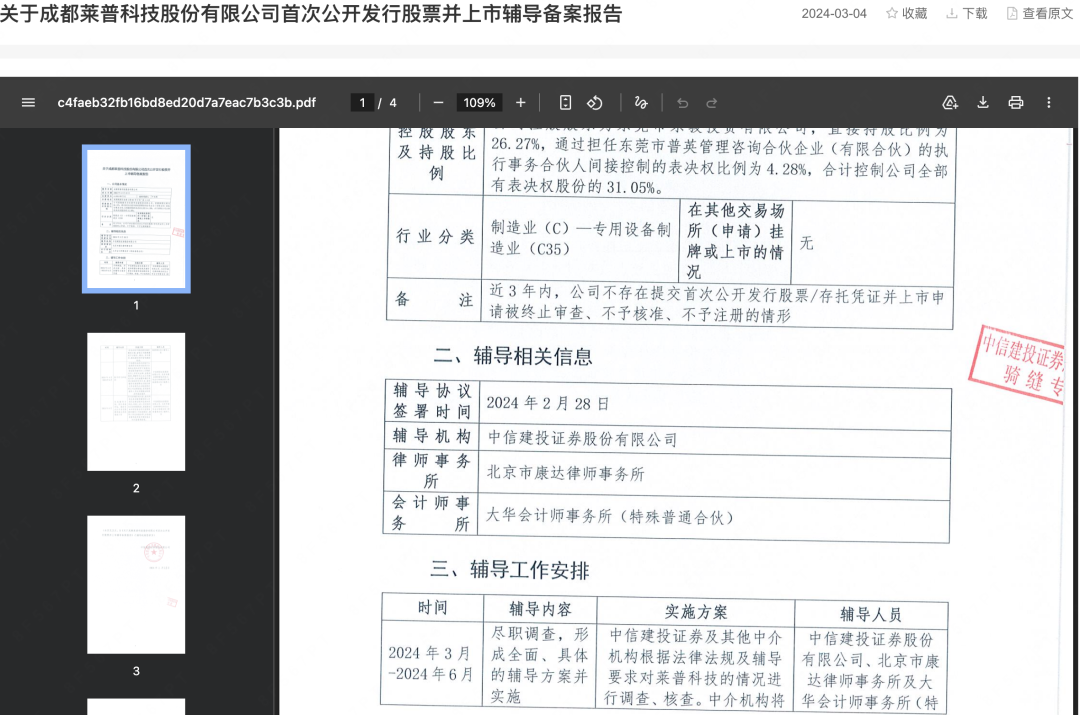Select the page 1 thumbnail

click(x=136, y=219)
